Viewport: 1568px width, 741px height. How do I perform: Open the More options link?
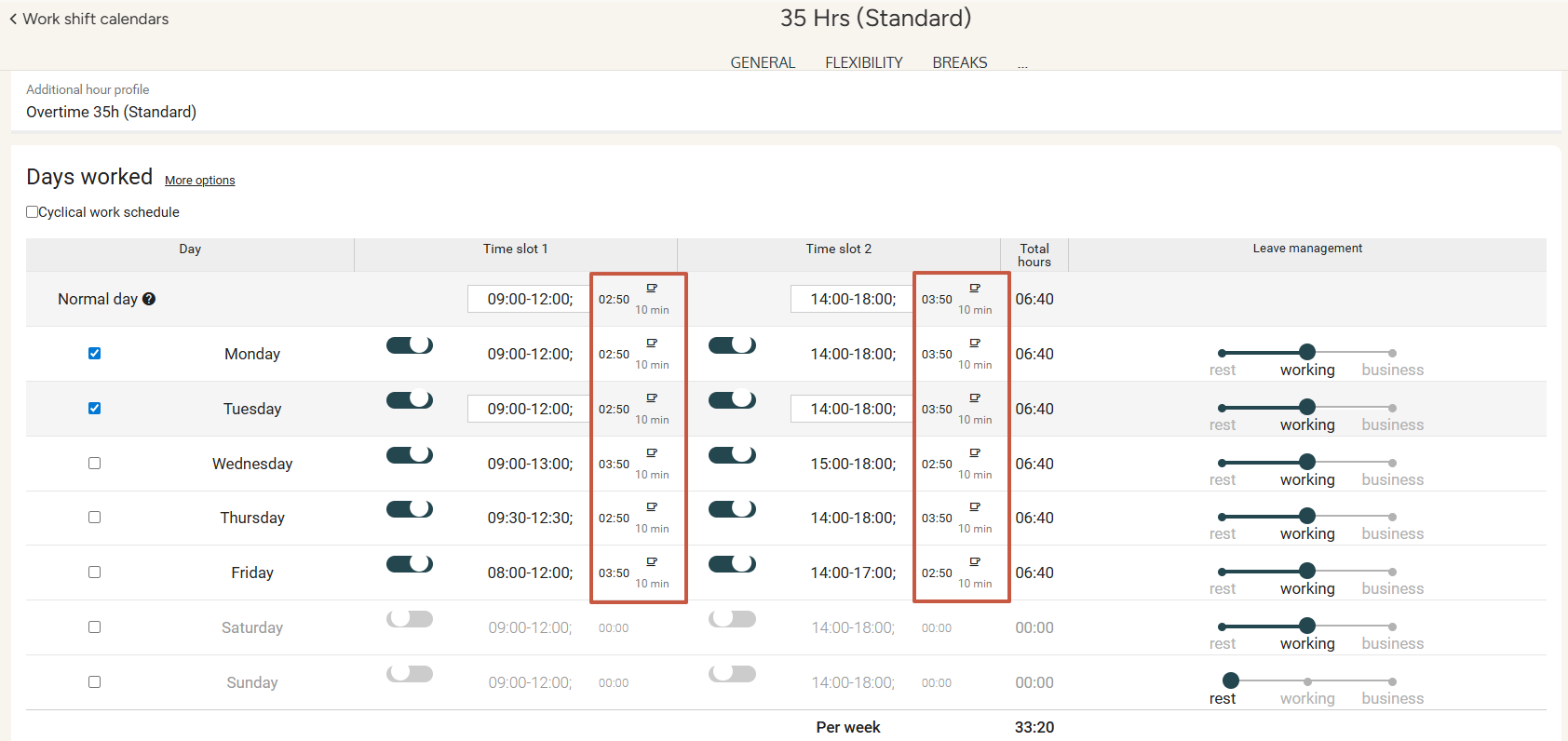pyautogui.click(x=199, y=181)
